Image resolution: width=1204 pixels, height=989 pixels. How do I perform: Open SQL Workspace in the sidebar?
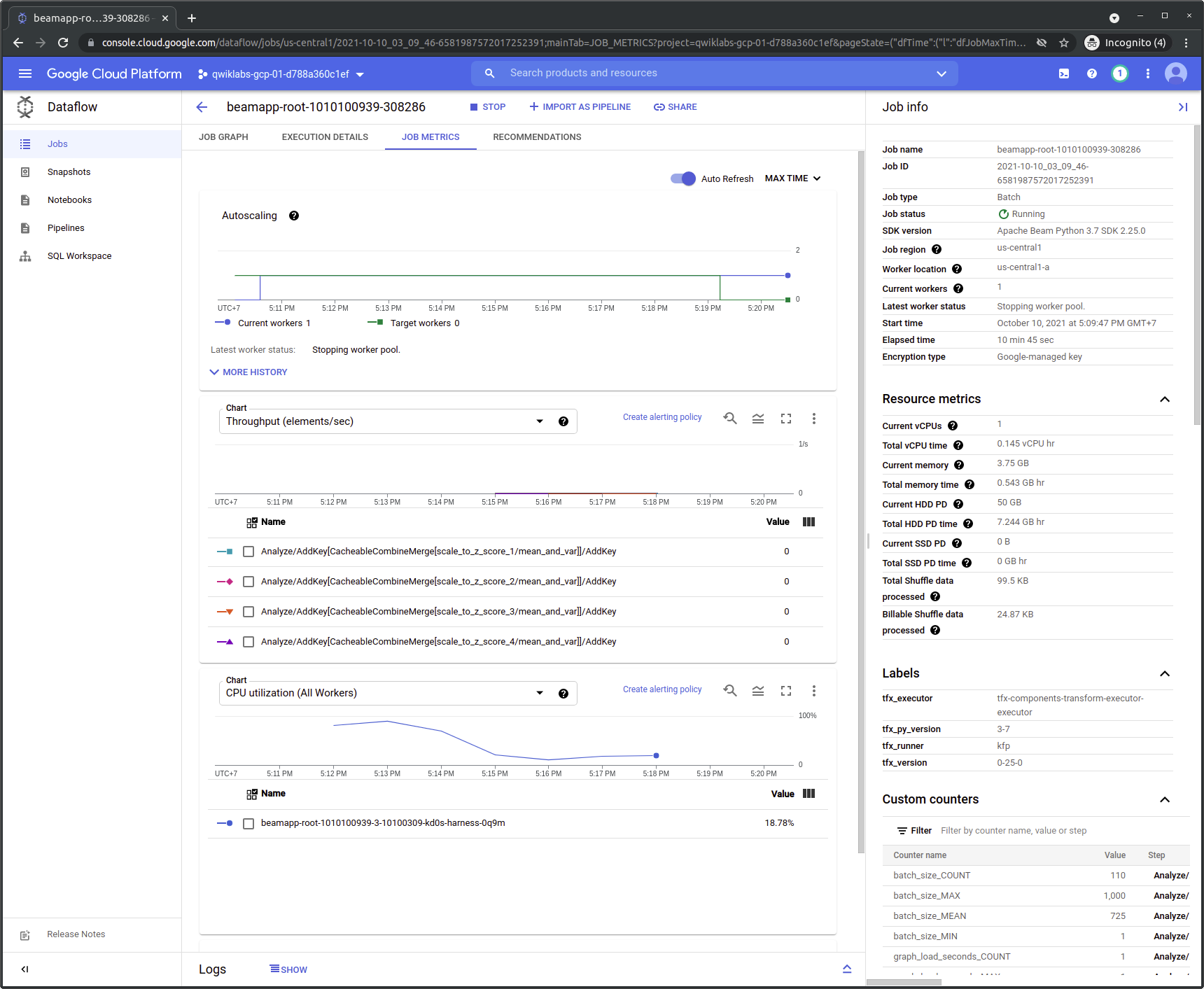tap(92, 256)
